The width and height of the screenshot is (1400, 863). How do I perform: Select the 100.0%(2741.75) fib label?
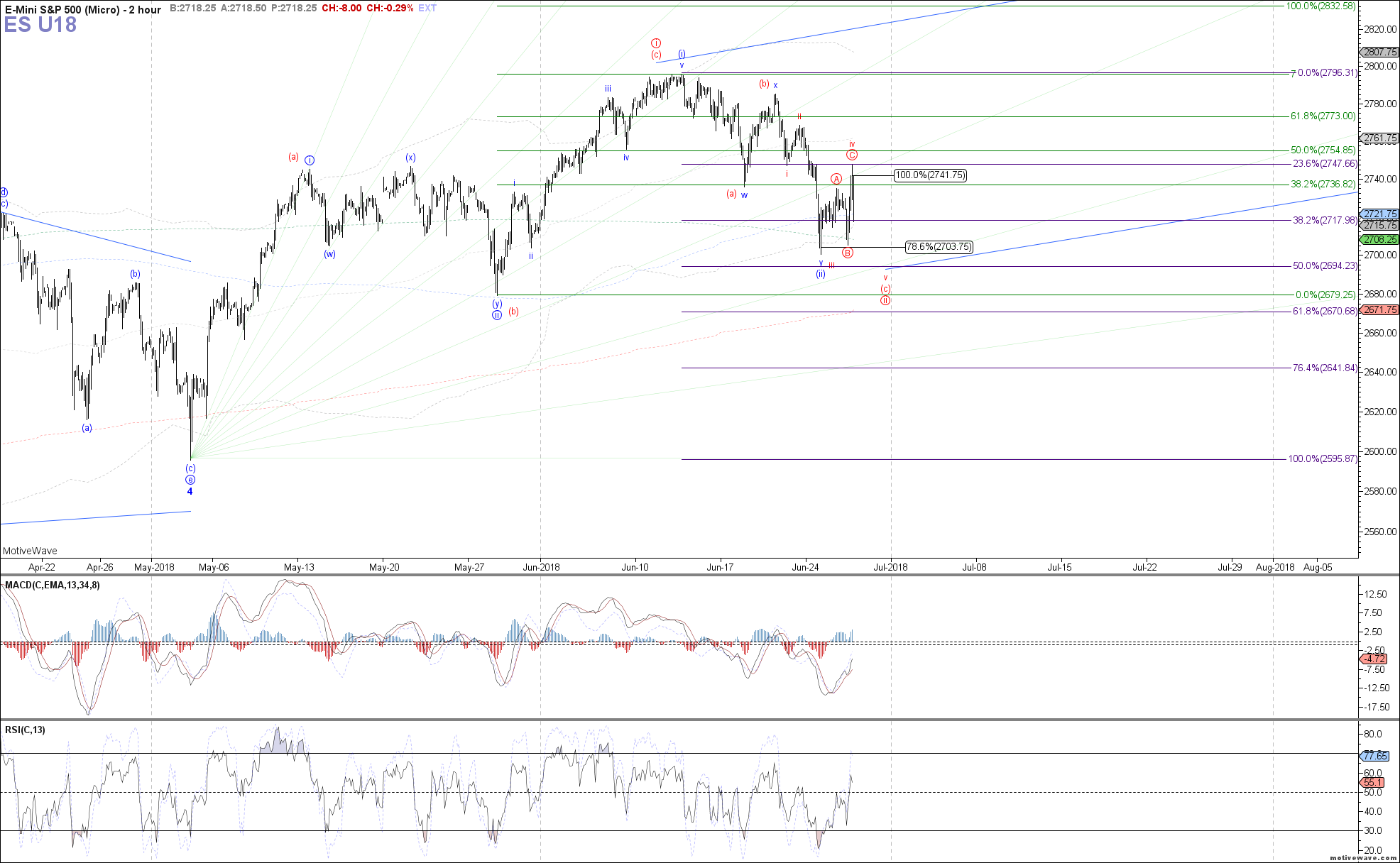[930, 175]
